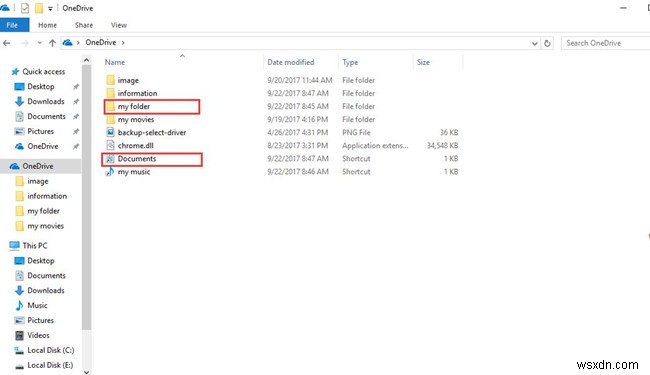650x375 pixels.
Task: Select the OneDrive root node in sidebar
Action: [37, 166]
